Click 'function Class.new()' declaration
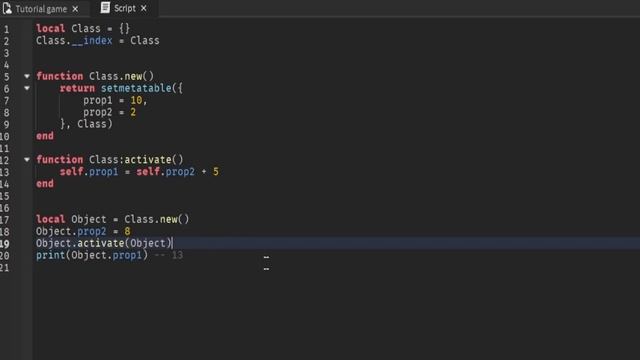 (x=95, y=76)
